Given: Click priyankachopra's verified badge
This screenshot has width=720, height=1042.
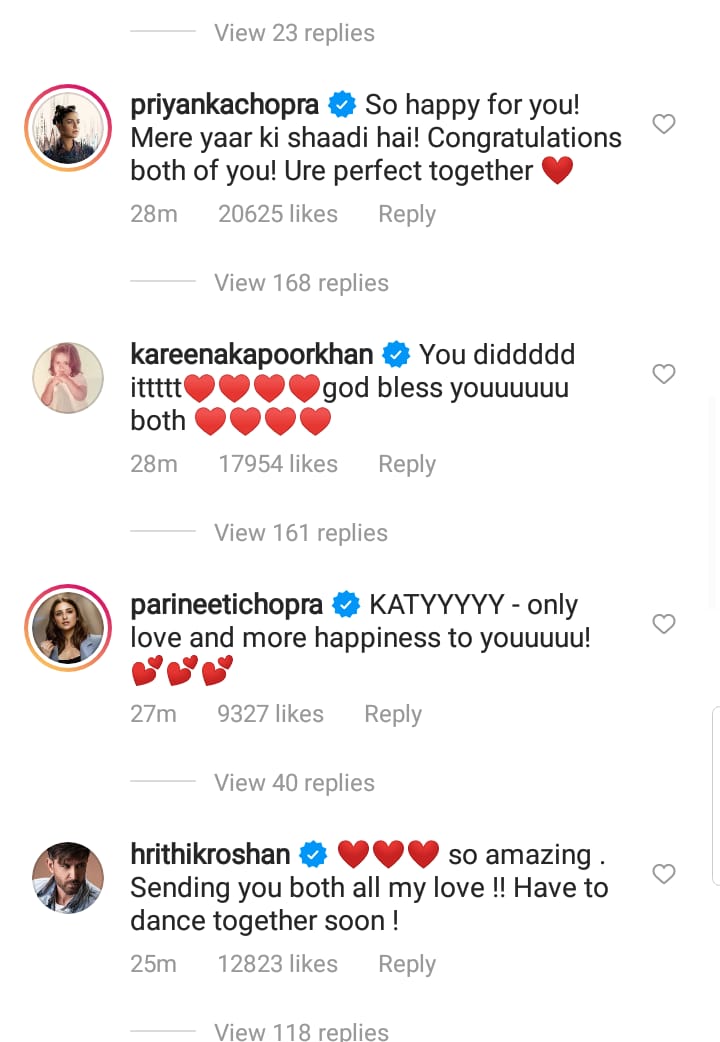Looking at the screenshot, I should pyautogui.click(x=342, y=102).
